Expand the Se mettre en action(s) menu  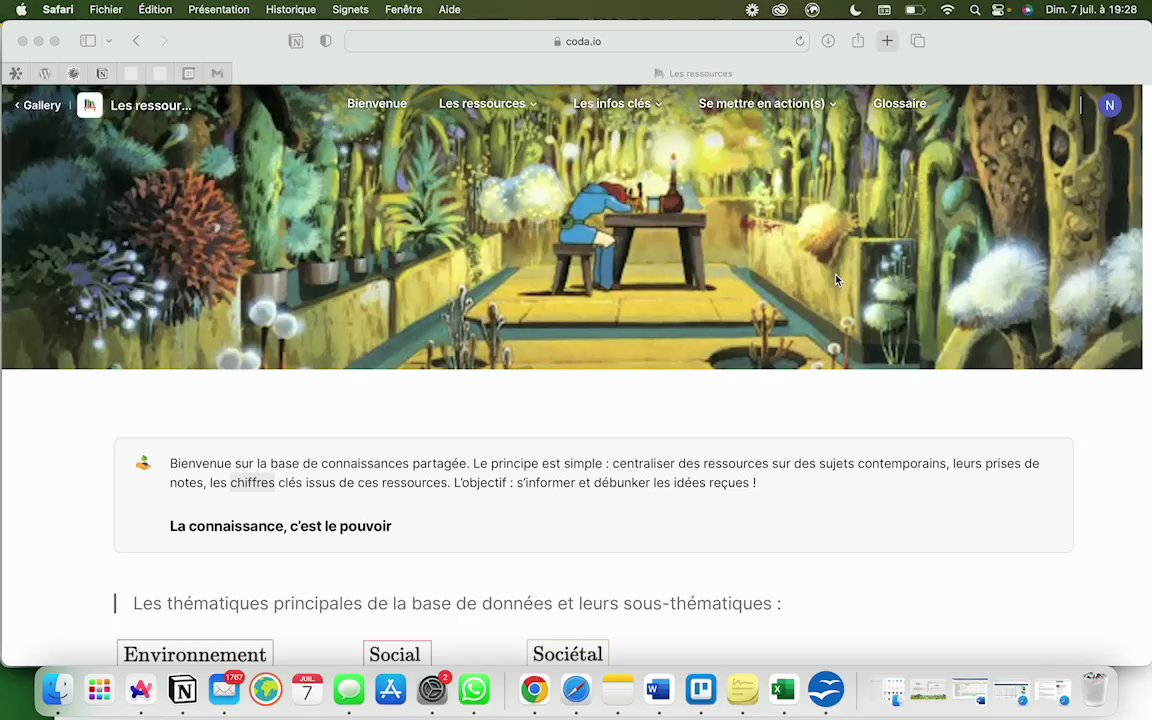[x=767, y=104]
